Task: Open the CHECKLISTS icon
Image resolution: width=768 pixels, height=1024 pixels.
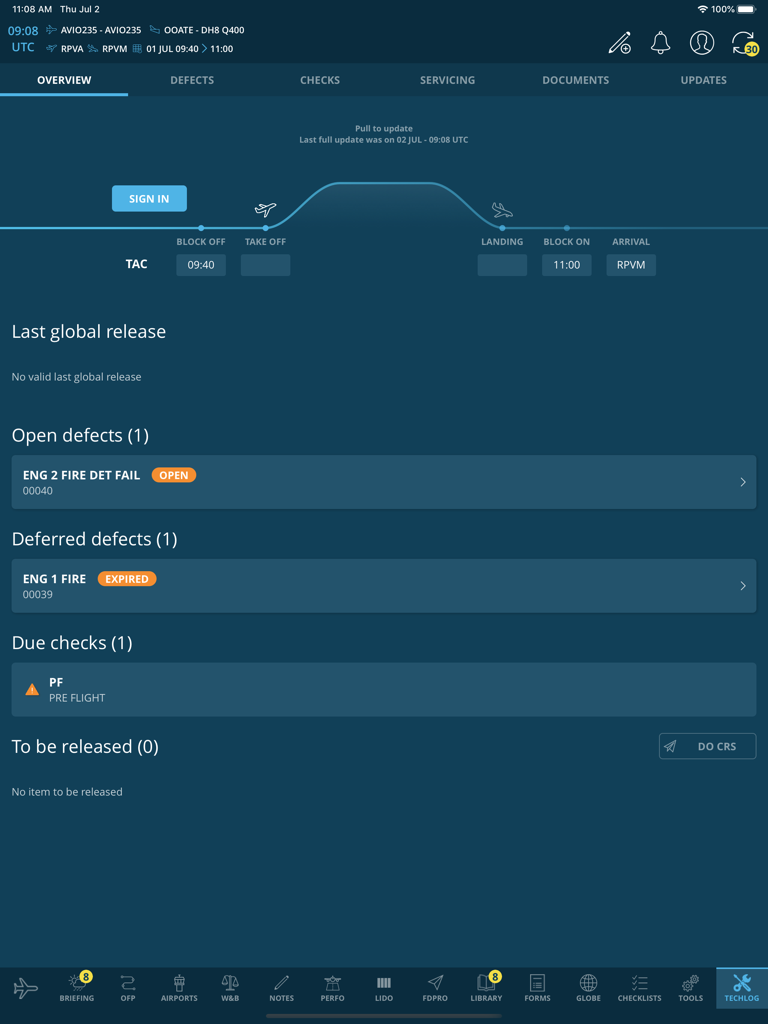Action: pos(639,989)
